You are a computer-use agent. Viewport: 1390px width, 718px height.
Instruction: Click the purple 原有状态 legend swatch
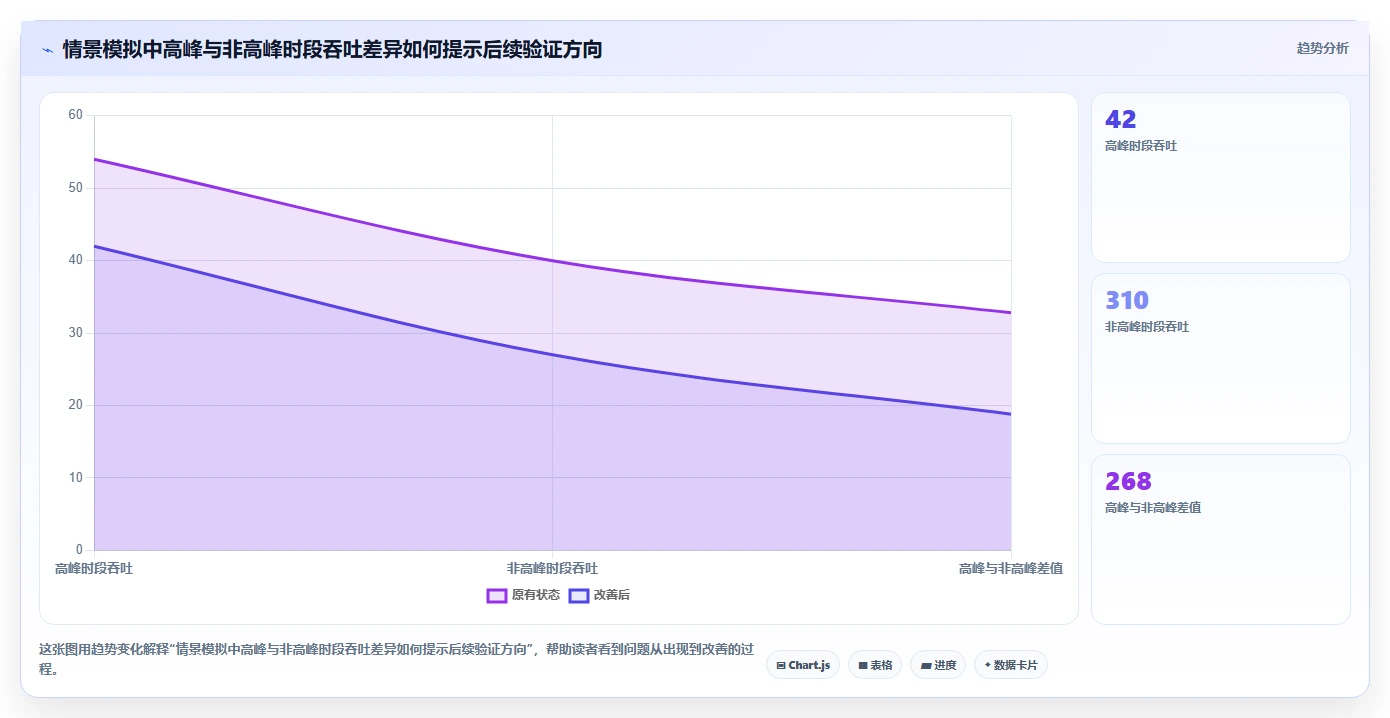point(497,595)
